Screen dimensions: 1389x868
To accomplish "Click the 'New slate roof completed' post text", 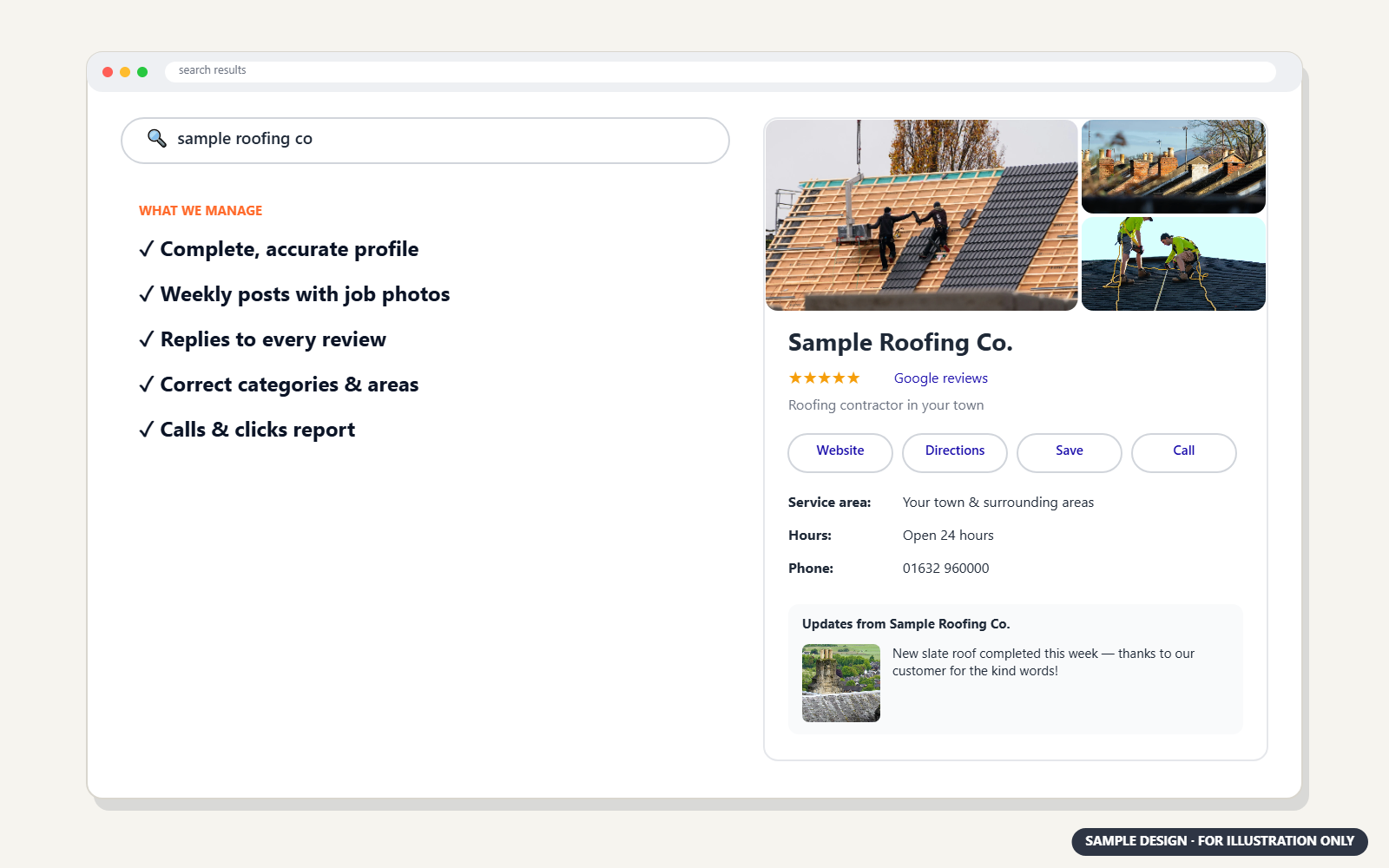I will (x=1043, y=662).
